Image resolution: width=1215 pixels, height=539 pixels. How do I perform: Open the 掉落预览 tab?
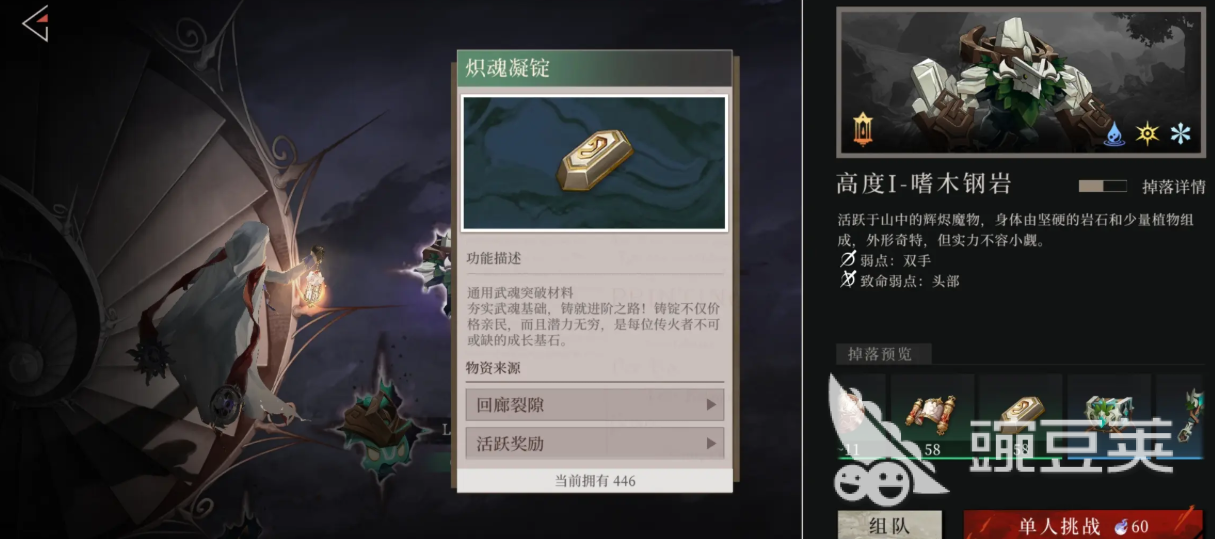(x=883, y=353)
